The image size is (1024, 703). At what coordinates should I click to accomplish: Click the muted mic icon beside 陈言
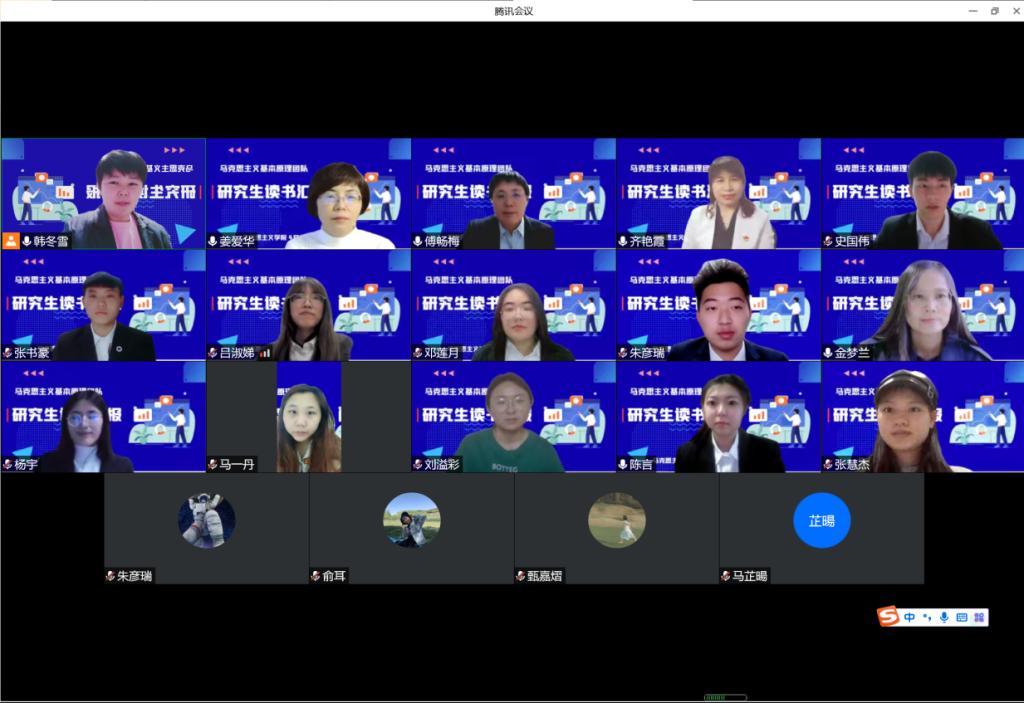point(623,464)
